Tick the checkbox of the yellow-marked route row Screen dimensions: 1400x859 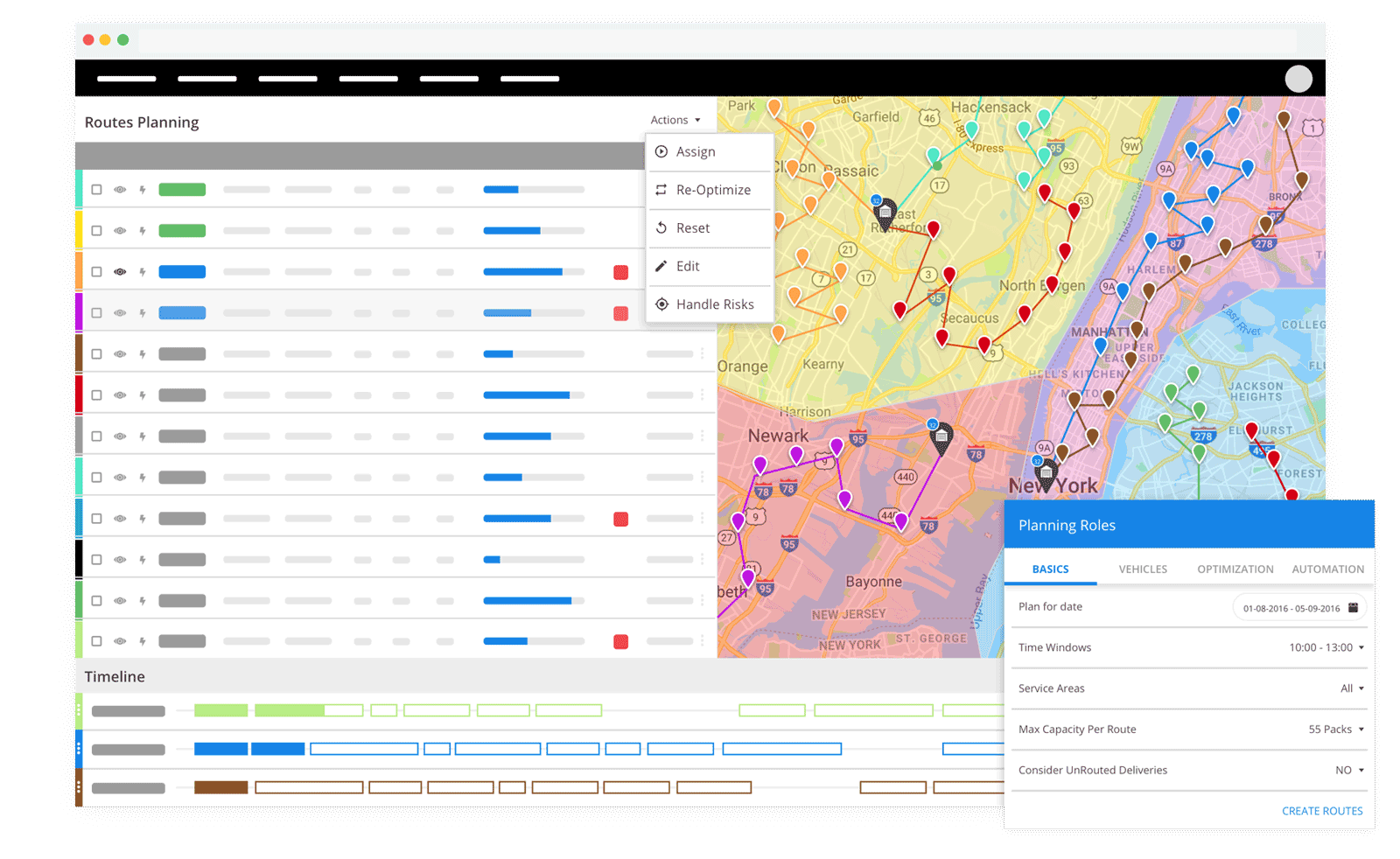(x=97, y=231)
